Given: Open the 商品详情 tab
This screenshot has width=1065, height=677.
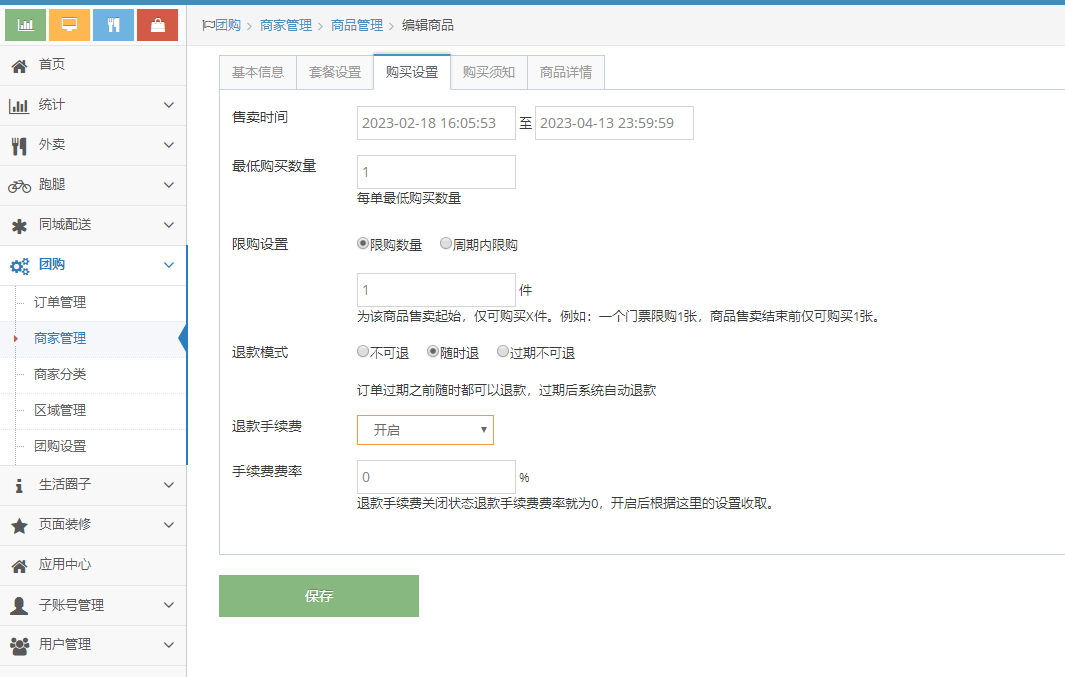Looking at the screenshot, I should tap(566, 72).
